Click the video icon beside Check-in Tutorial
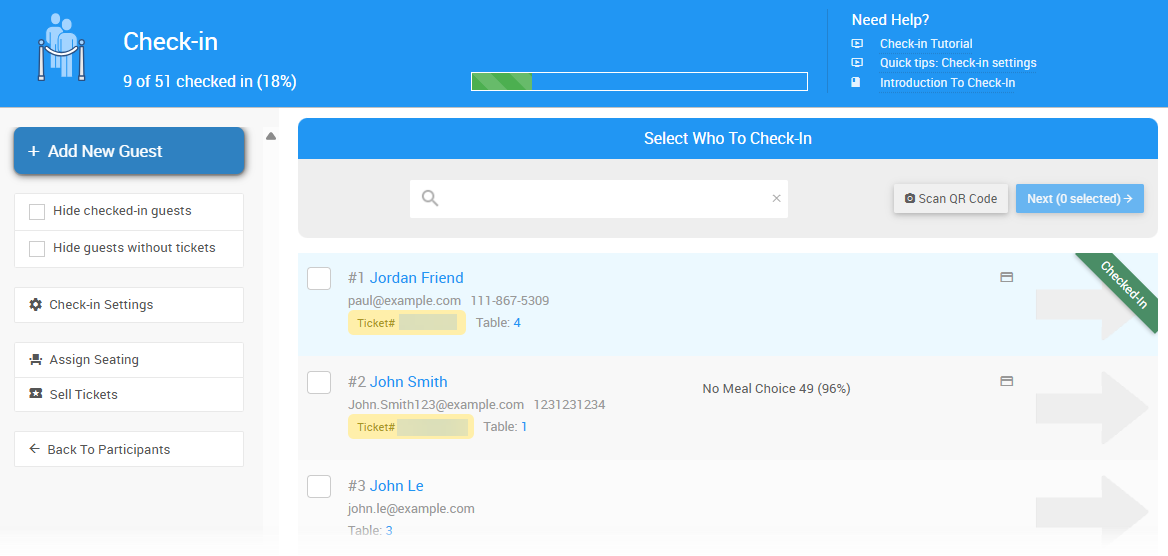 tap(857, 44)
